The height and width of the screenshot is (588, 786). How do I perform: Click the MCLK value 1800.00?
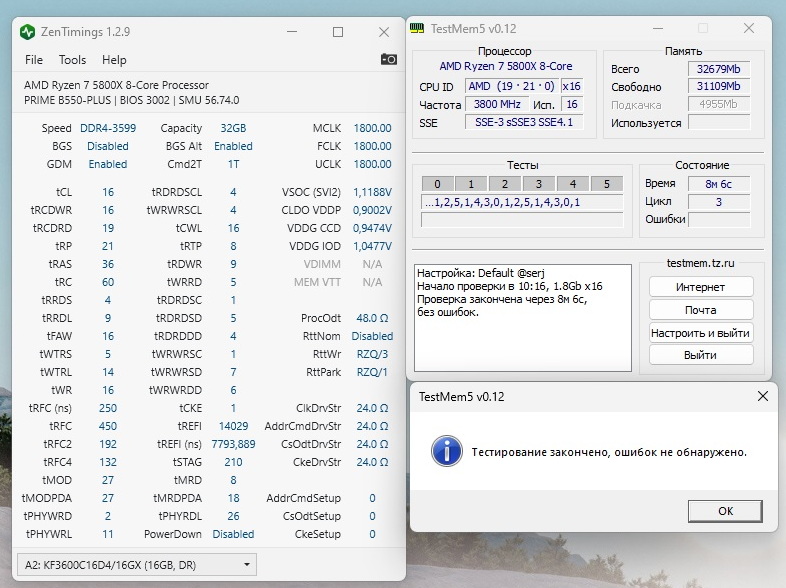[x=372, y=128]
